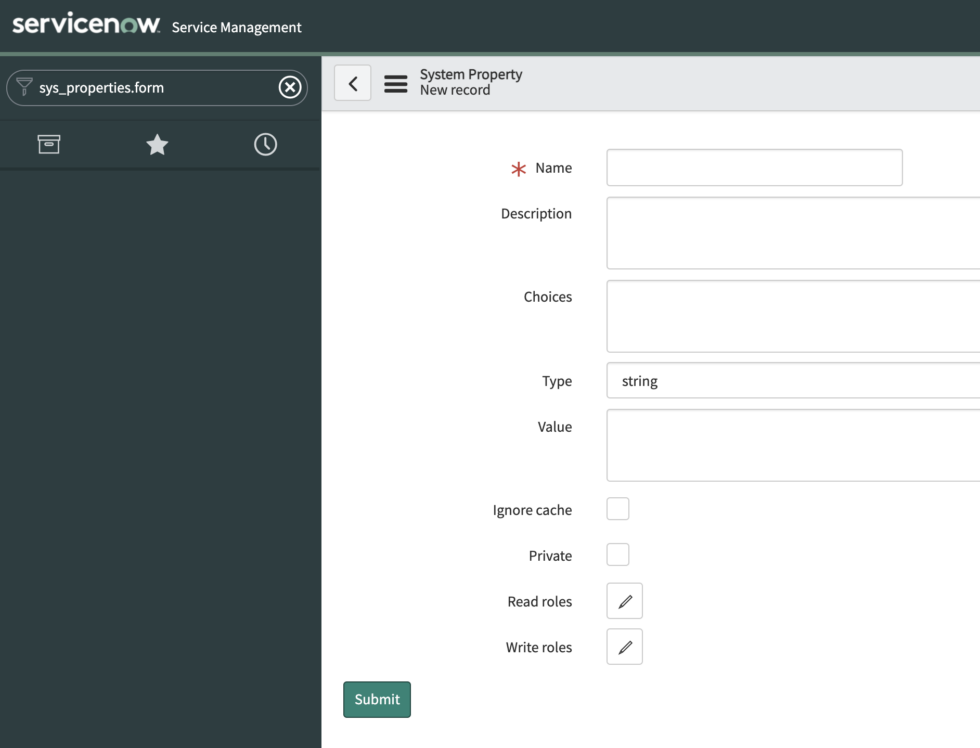Screen dimensions: 980x748
Task: Click the back arrow to previous page
Action: coord(352,83)
